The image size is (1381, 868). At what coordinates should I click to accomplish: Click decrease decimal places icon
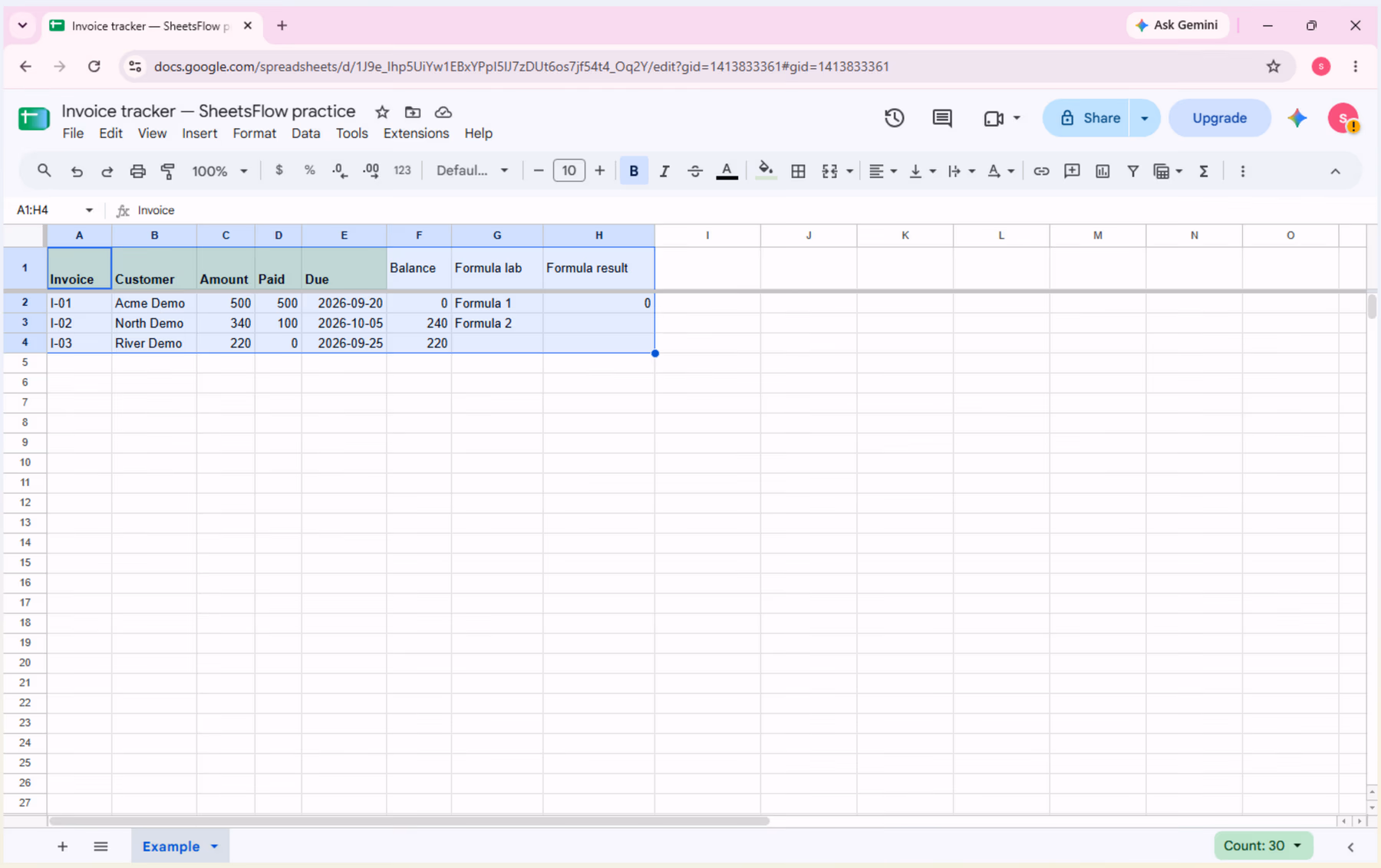coord(340,171)
